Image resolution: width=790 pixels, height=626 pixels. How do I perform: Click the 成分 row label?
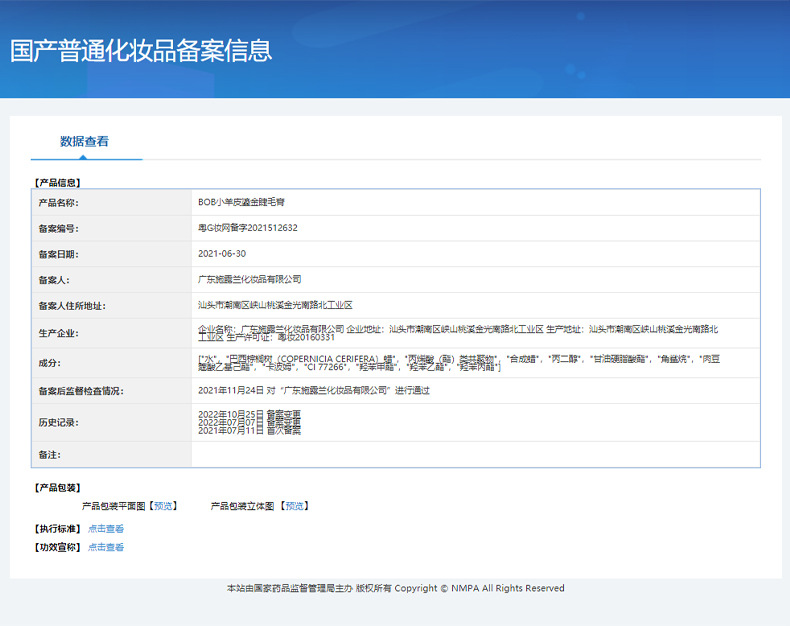49,363
